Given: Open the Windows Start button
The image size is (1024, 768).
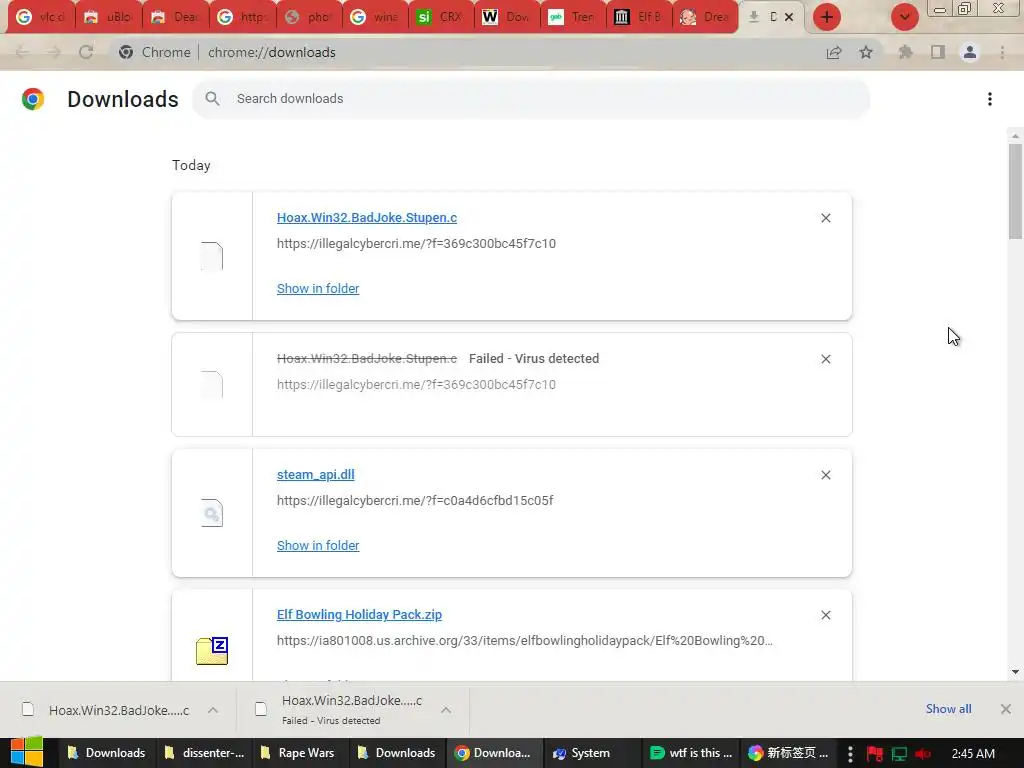Looking at the screenshot, I should [x=27, y=753].
